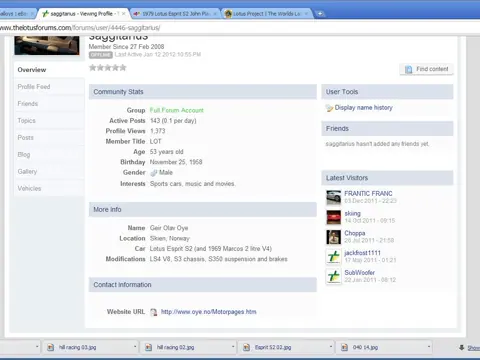Click skiing's red avatar thumbnail
Image resolution: width=480 pixels, height=360 pixels.
[x=333, y=217]
